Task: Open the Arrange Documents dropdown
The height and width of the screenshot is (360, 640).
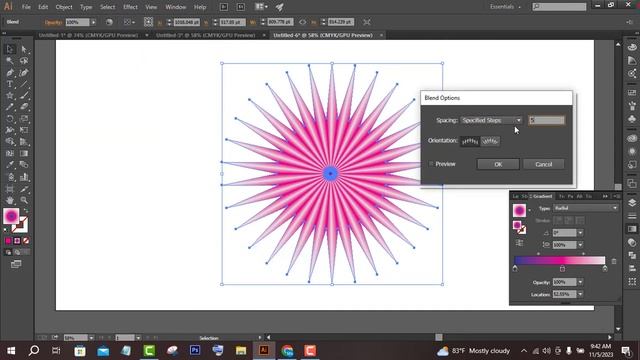Action: [261, 7]
